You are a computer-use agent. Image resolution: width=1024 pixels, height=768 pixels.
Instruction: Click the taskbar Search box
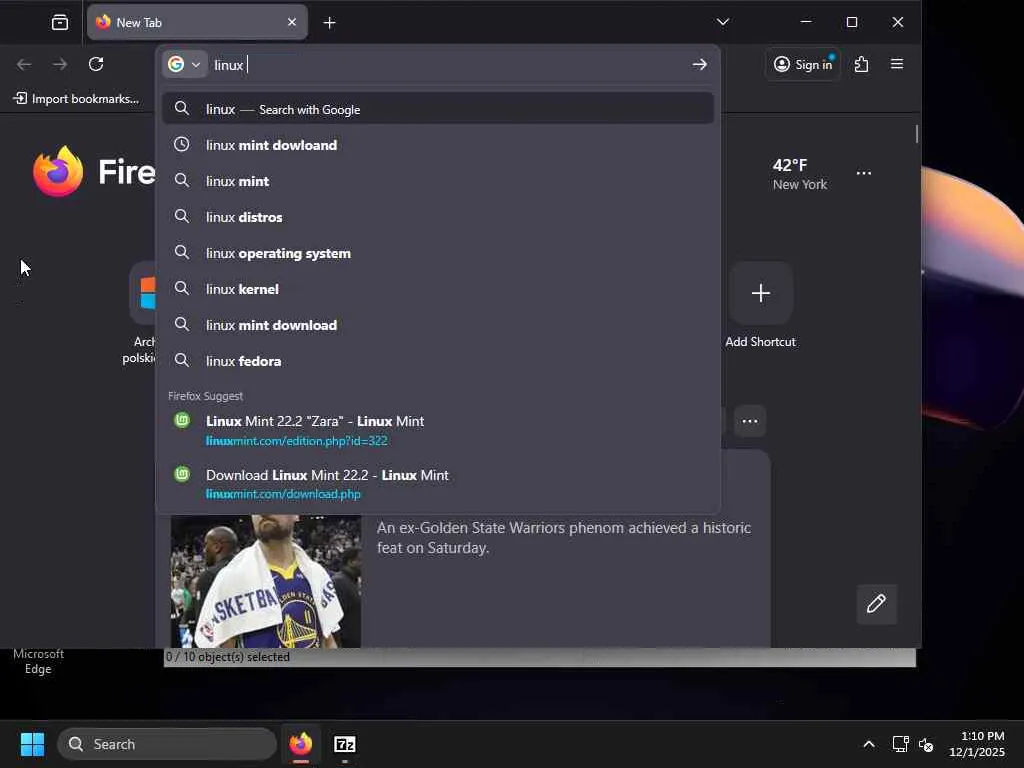167,744
